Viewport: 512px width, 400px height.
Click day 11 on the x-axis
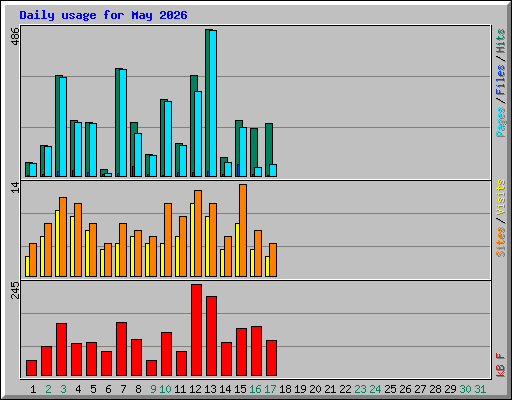pos(180,389)
